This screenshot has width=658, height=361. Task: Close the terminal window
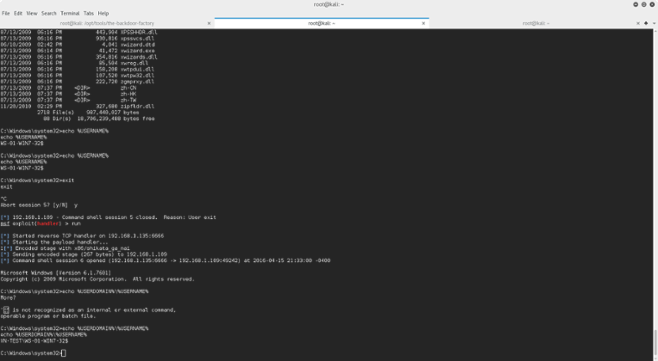coord(652,4)
